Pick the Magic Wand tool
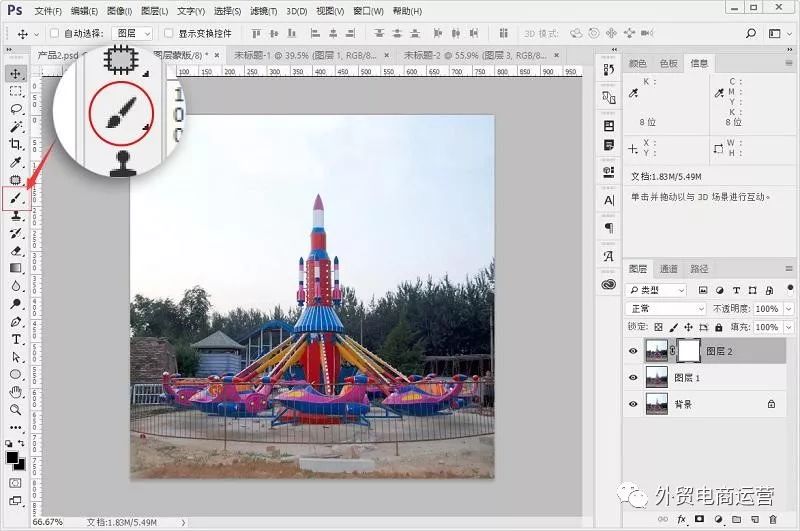 [x=15, y=126]
